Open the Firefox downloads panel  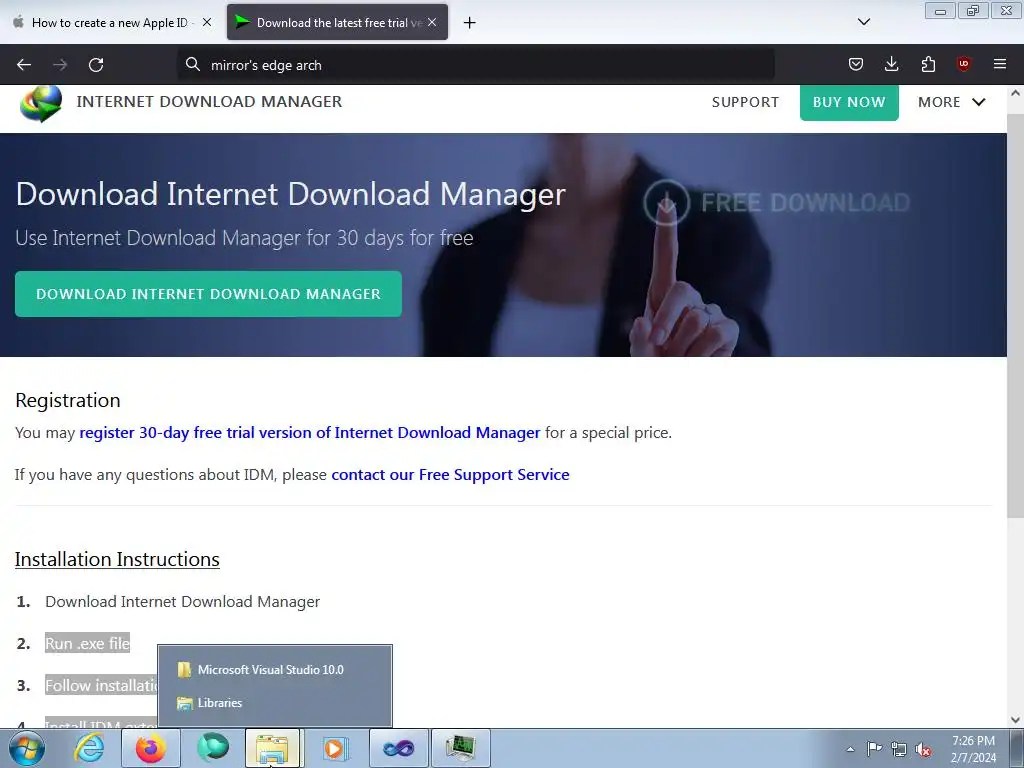[x=891, y=64]
